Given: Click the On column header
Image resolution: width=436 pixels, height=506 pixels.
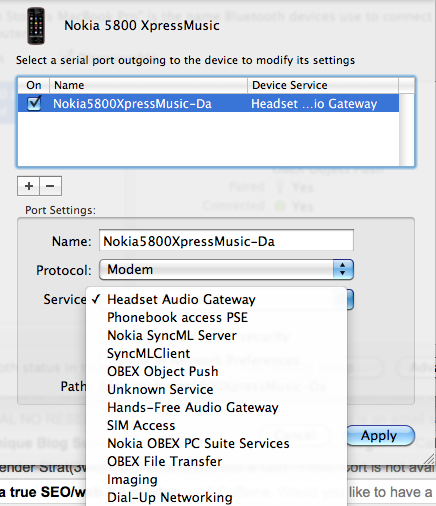Looking at the screenshot, I should pyautogui.click(x=34, y=85).
